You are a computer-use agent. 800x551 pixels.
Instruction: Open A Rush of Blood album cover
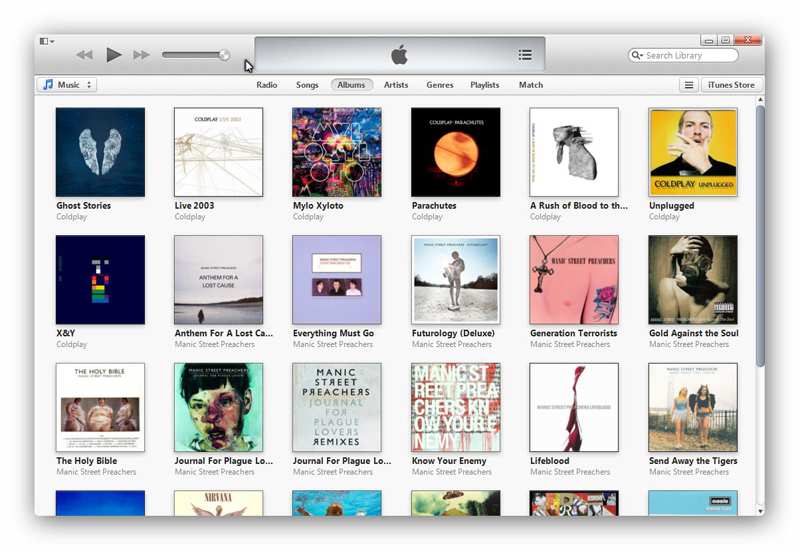coord(574,152)
